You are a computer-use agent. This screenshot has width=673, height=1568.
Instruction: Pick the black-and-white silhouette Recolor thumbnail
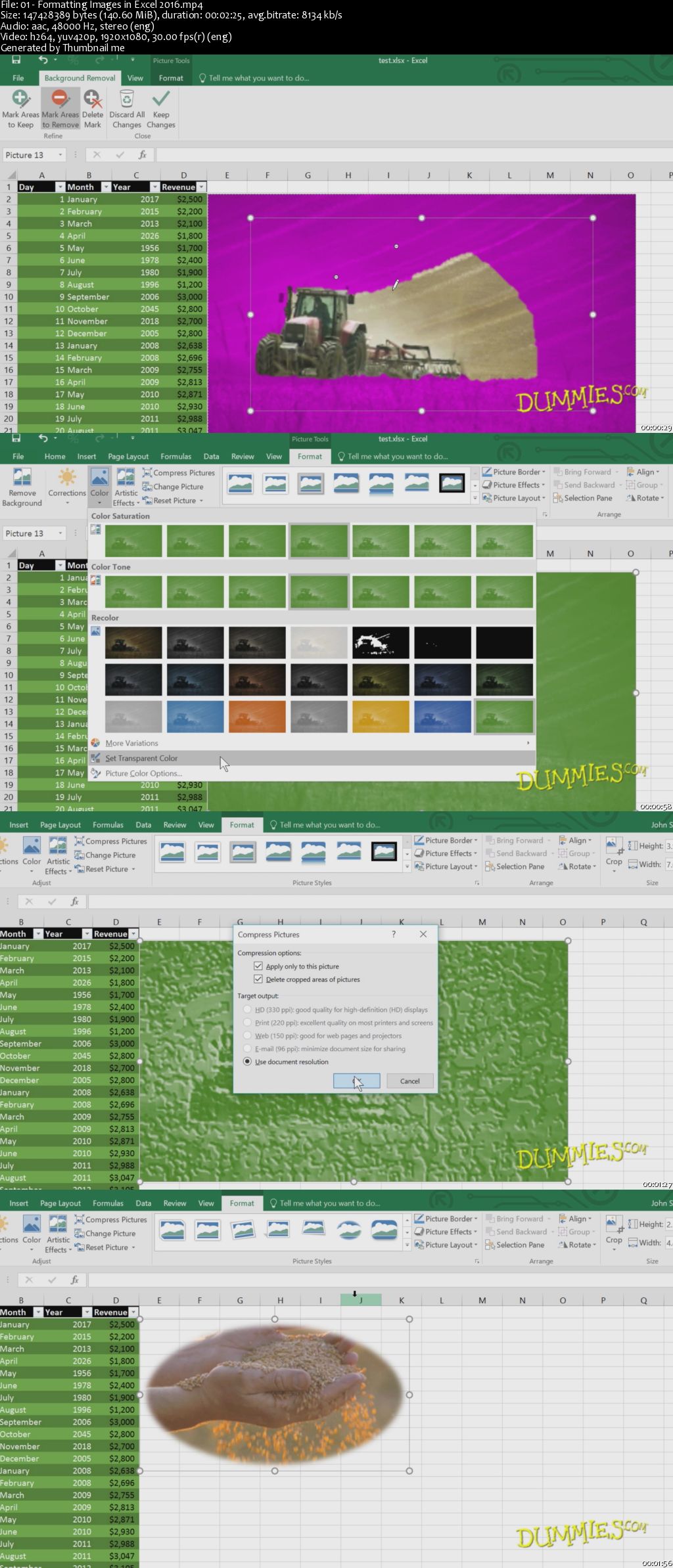pos(381,642)
